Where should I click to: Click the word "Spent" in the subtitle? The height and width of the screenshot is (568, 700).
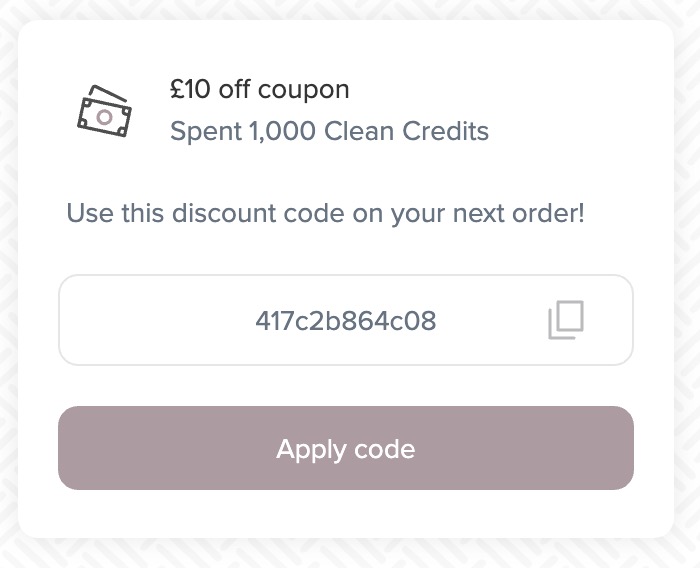point(200,131)
